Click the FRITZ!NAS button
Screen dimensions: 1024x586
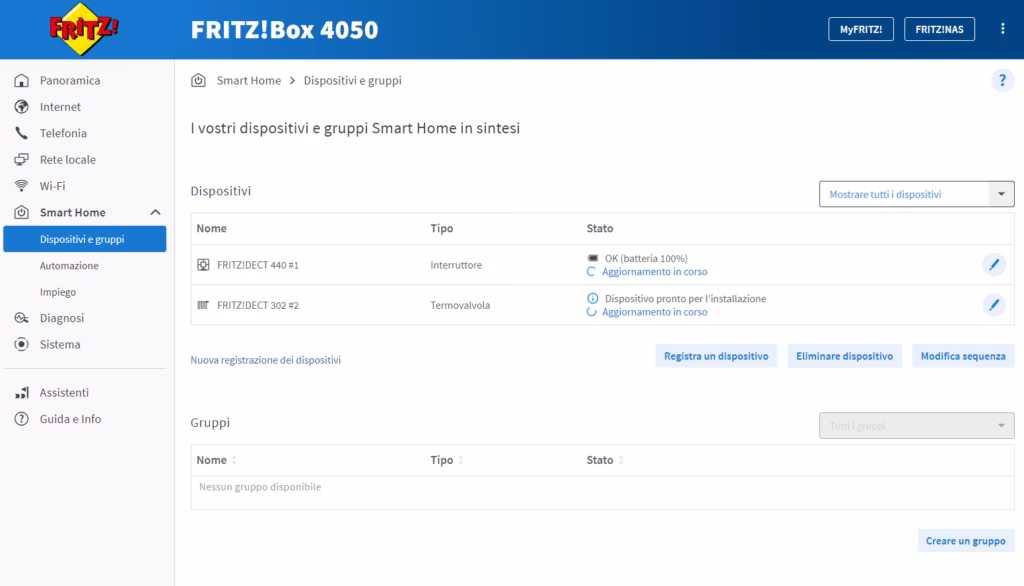(x=939, y=29)
